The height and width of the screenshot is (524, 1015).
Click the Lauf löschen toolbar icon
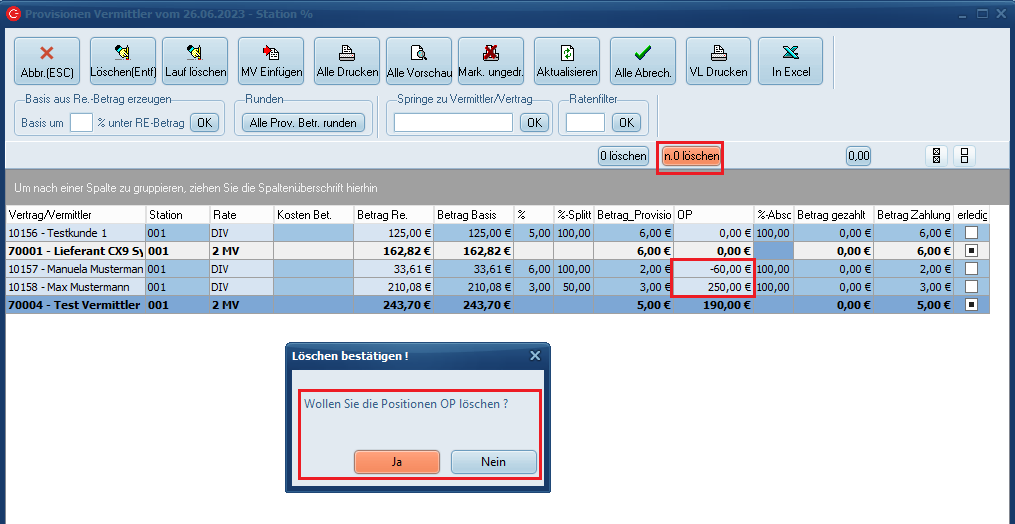[x=195, y=62]
